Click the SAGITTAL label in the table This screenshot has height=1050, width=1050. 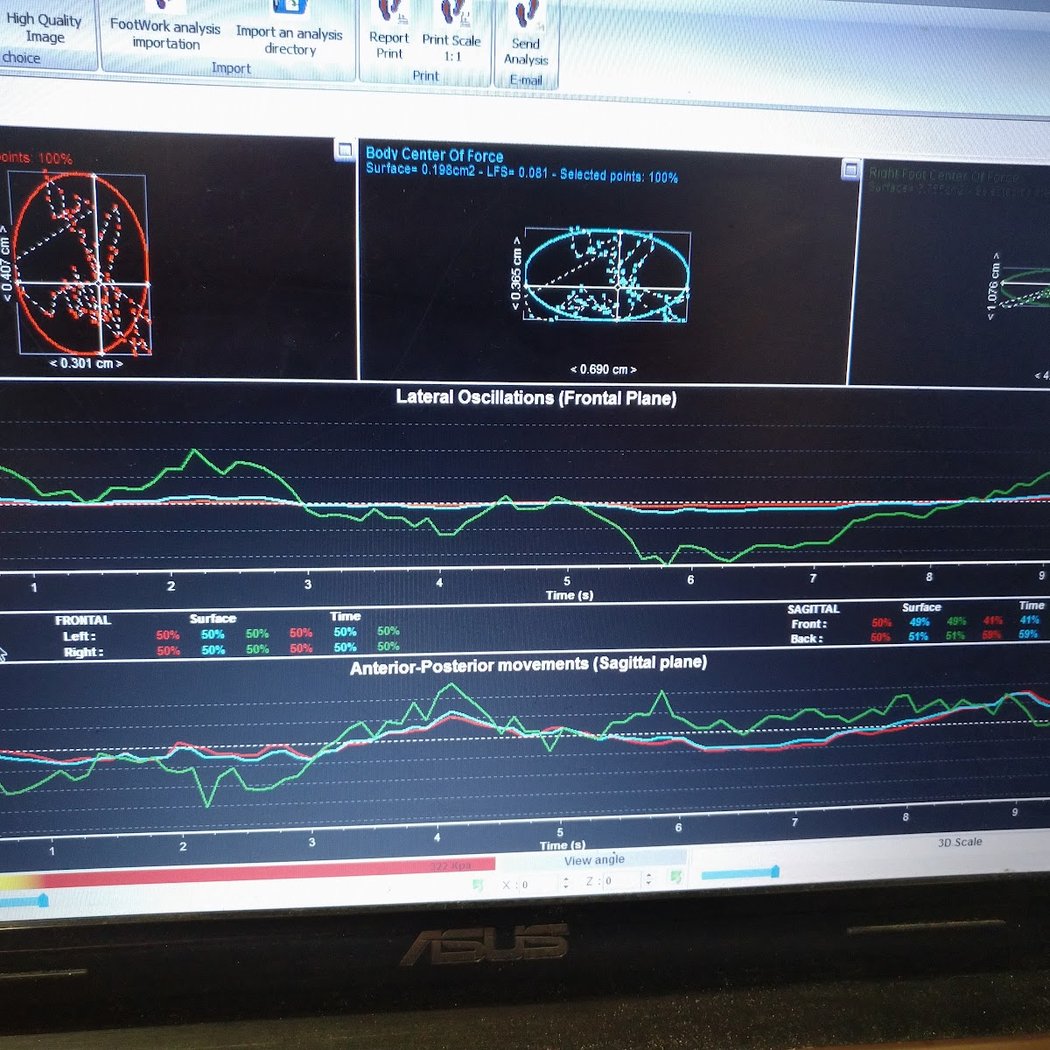[814, 609]
